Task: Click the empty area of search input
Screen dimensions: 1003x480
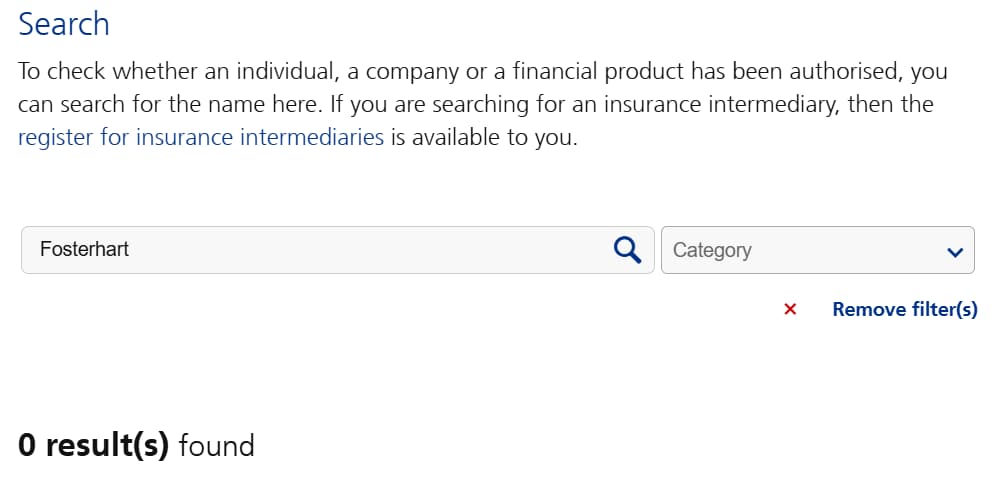Action: [371, 250]
